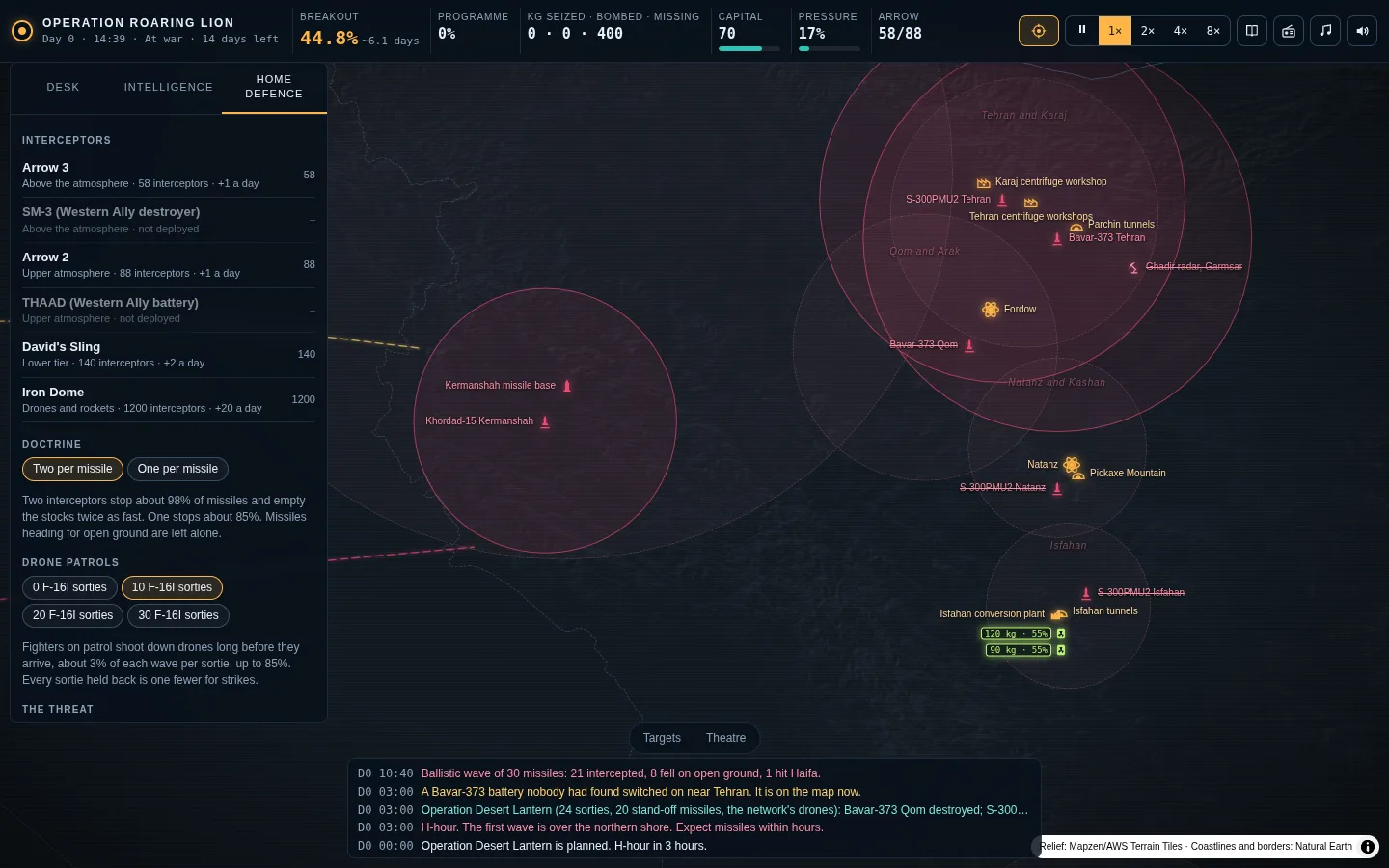1389x868 pixels.
Task: Click the '120 kg · 55%' stockpile label
Action: (x=1016, y=634)
